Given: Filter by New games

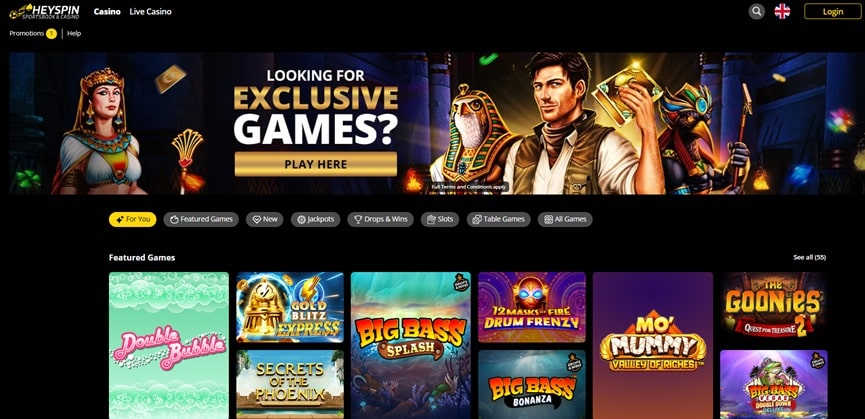Looking at the screenshot, I should [264, 219].
